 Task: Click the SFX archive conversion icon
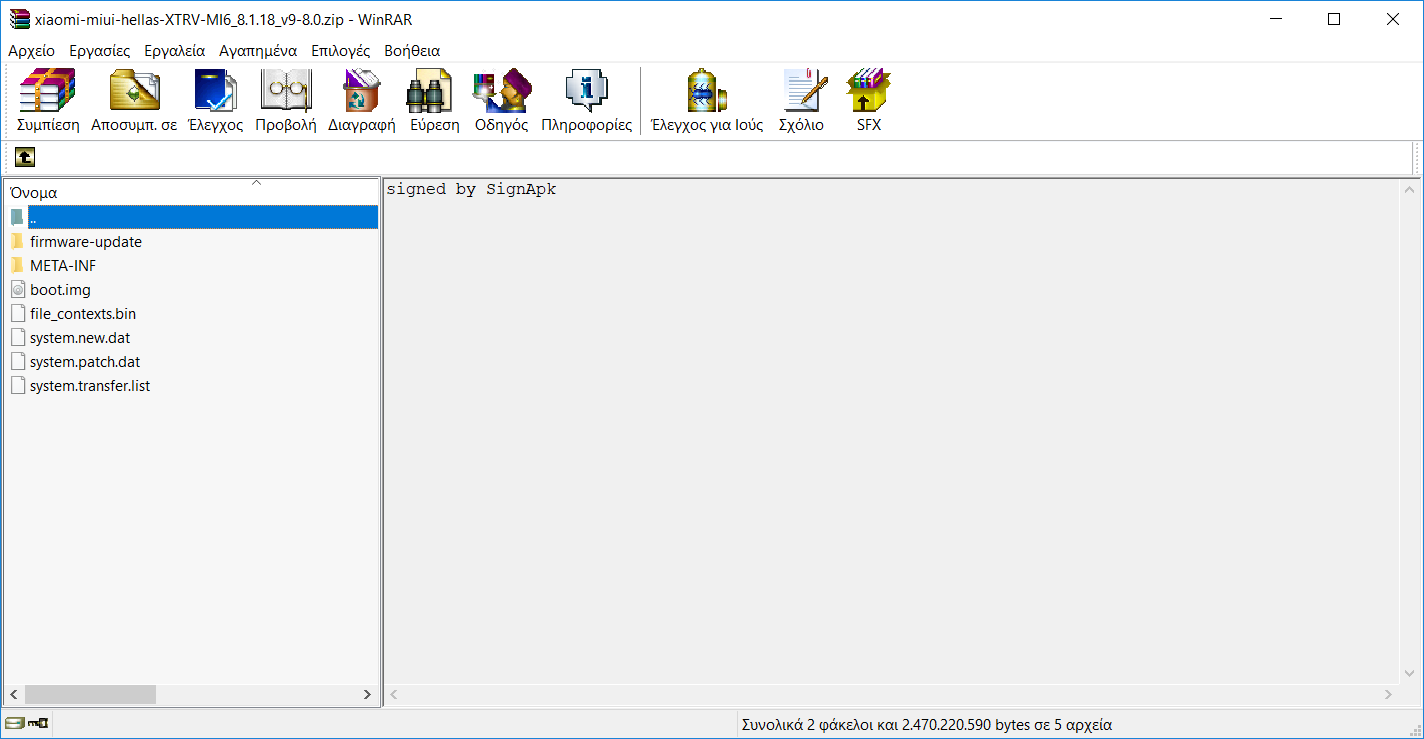point(868,91)
